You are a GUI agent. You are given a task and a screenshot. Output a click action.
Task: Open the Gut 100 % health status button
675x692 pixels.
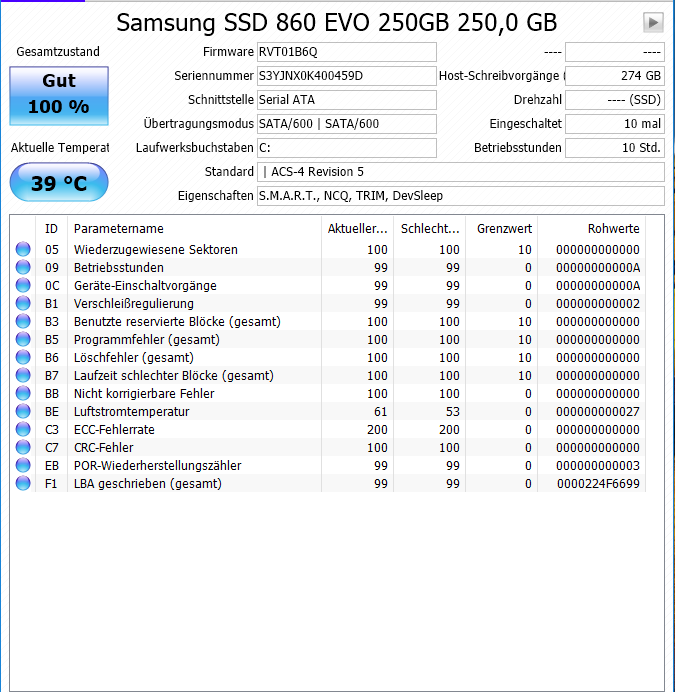59,96
